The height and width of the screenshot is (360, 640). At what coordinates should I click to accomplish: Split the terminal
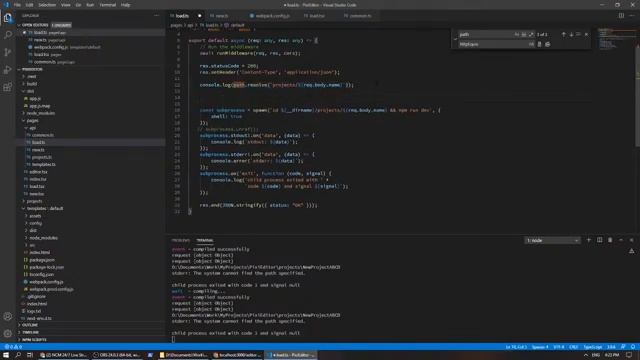[x=600, y=240]
